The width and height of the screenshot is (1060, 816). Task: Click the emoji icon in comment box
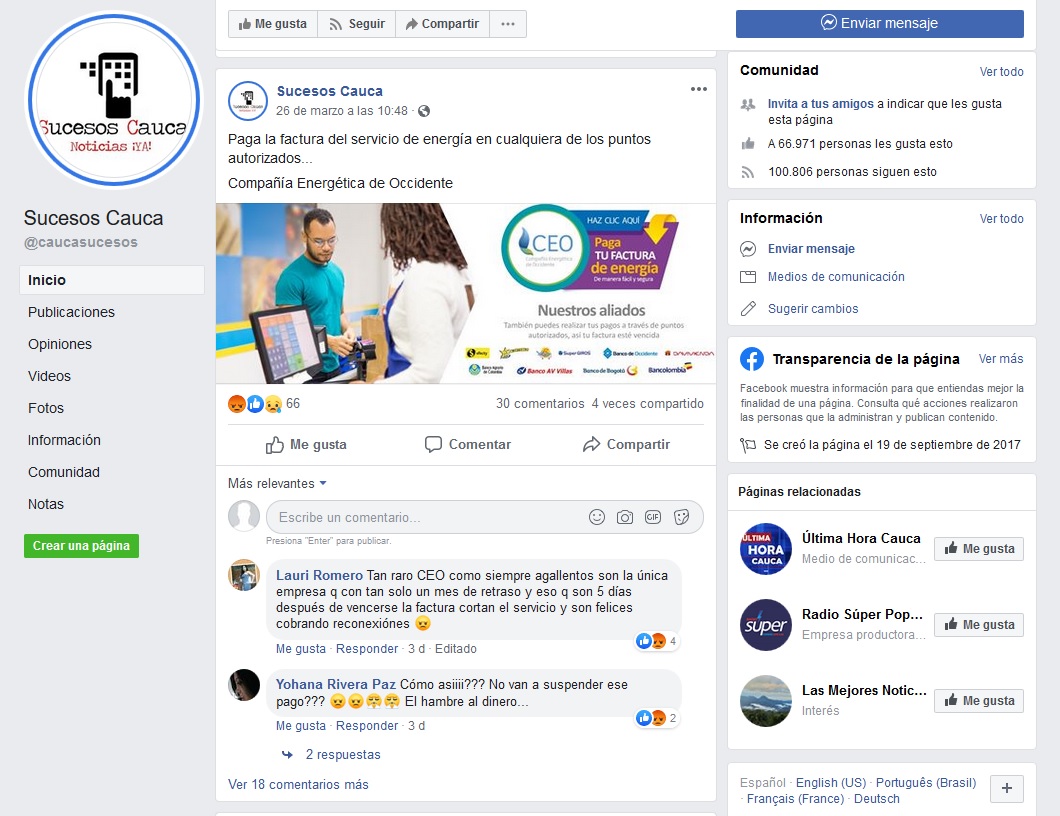(596, 517)
